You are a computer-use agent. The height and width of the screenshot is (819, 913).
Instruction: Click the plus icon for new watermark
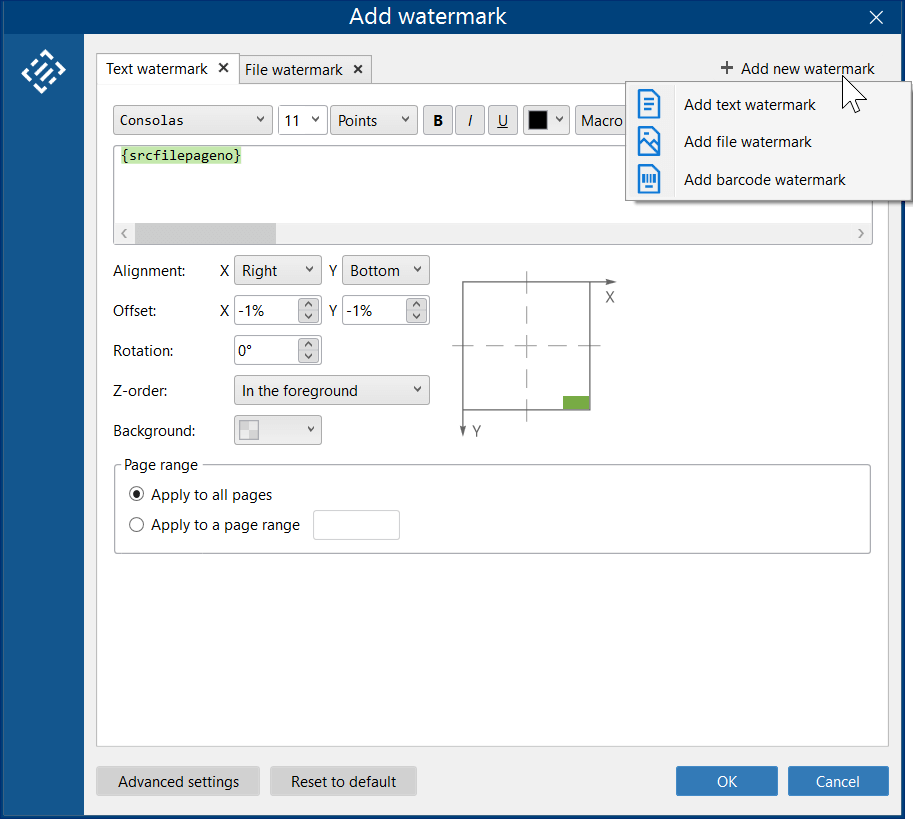[727, 68]
